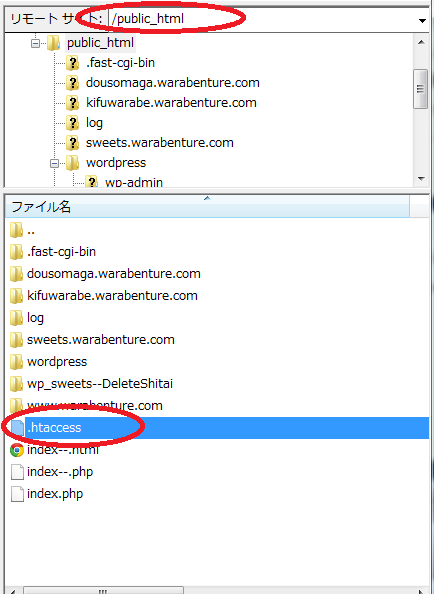Click the folder icon of wordpress in file list
The width and height of the screenshot is (434, 594).
[16, 362]
